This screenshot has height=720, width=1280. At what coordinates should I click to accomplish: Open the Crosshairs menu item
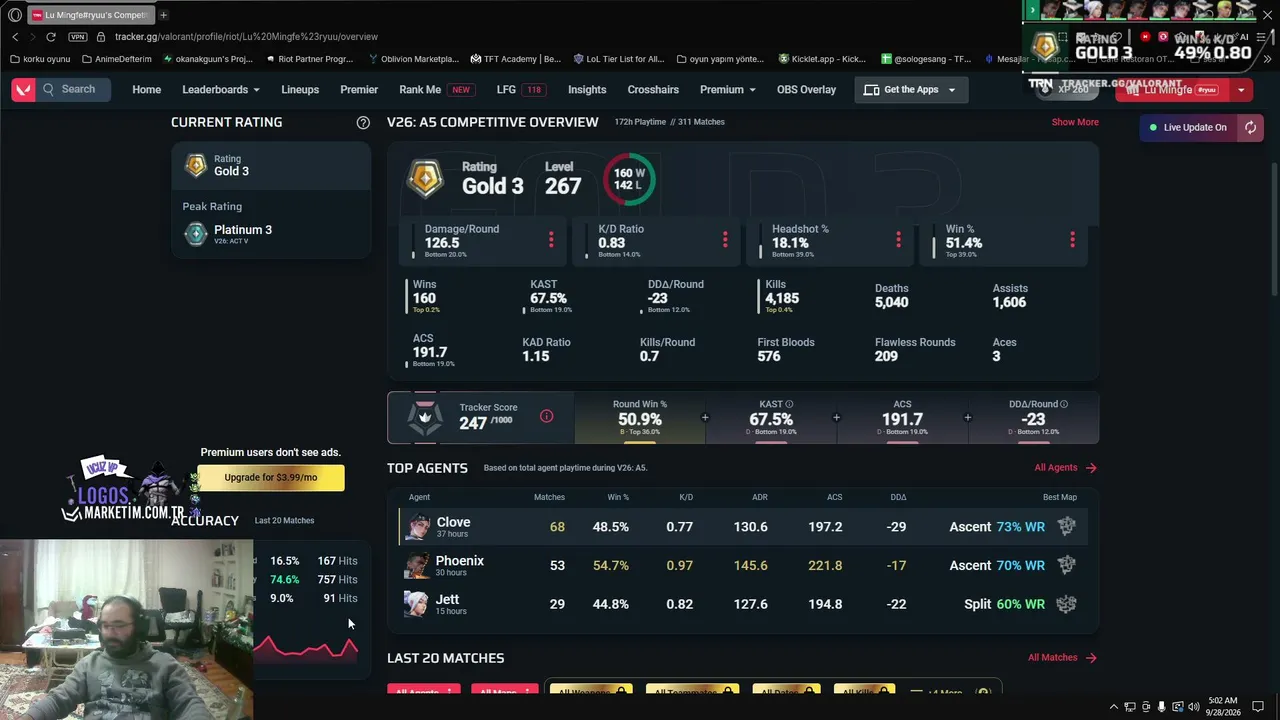653,90
